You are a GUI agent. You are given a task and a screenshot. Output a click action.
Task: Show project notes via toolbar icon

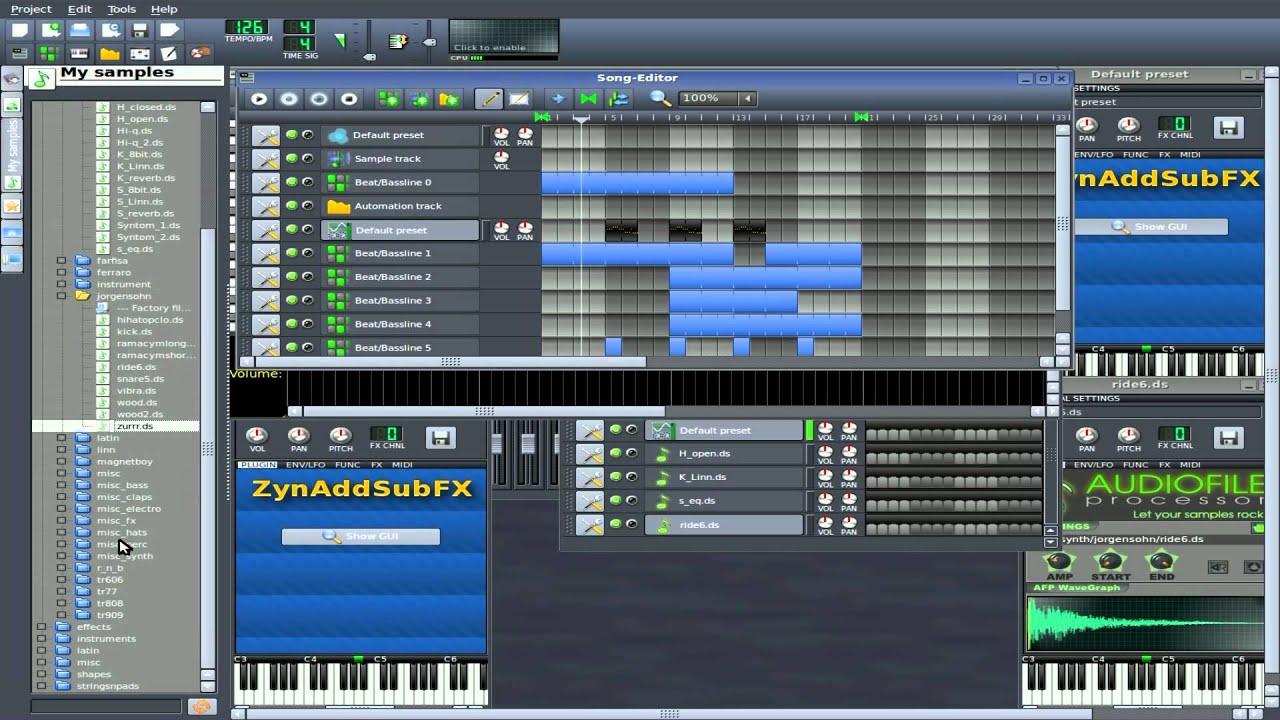170,54
